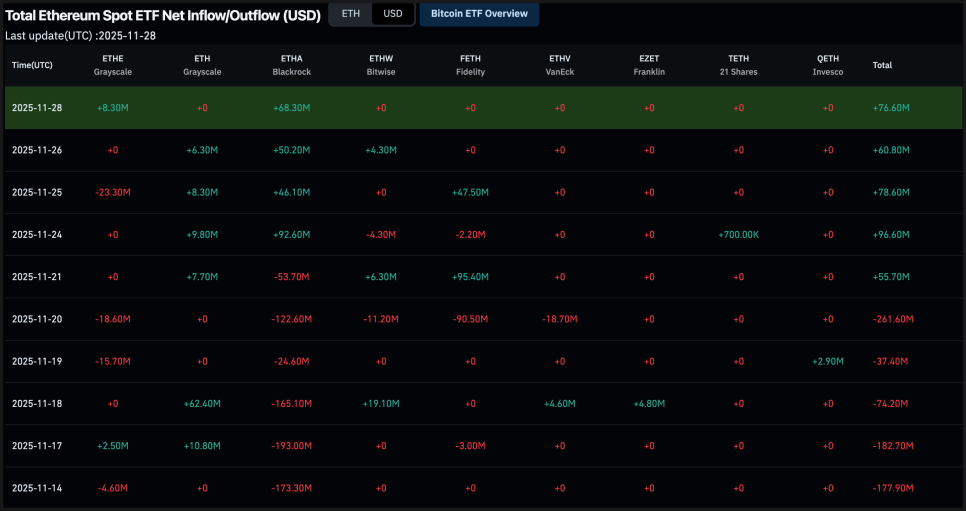Viewport: 966px width, 511px height.
Task: Click the 2025-11-14 date cell
Action: coord(37,488)
